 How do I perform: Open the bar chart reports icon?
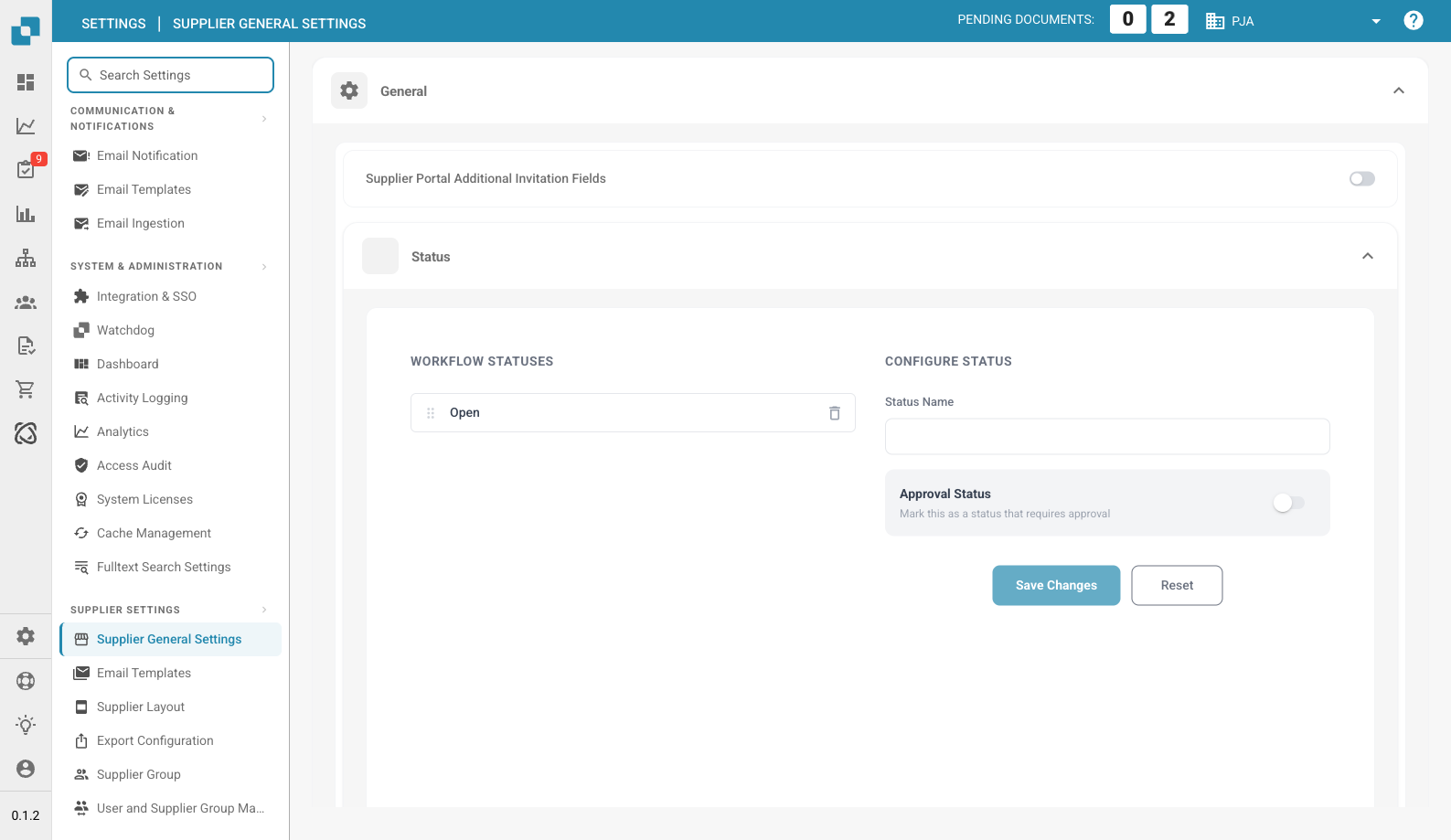[x=26, y=214]
